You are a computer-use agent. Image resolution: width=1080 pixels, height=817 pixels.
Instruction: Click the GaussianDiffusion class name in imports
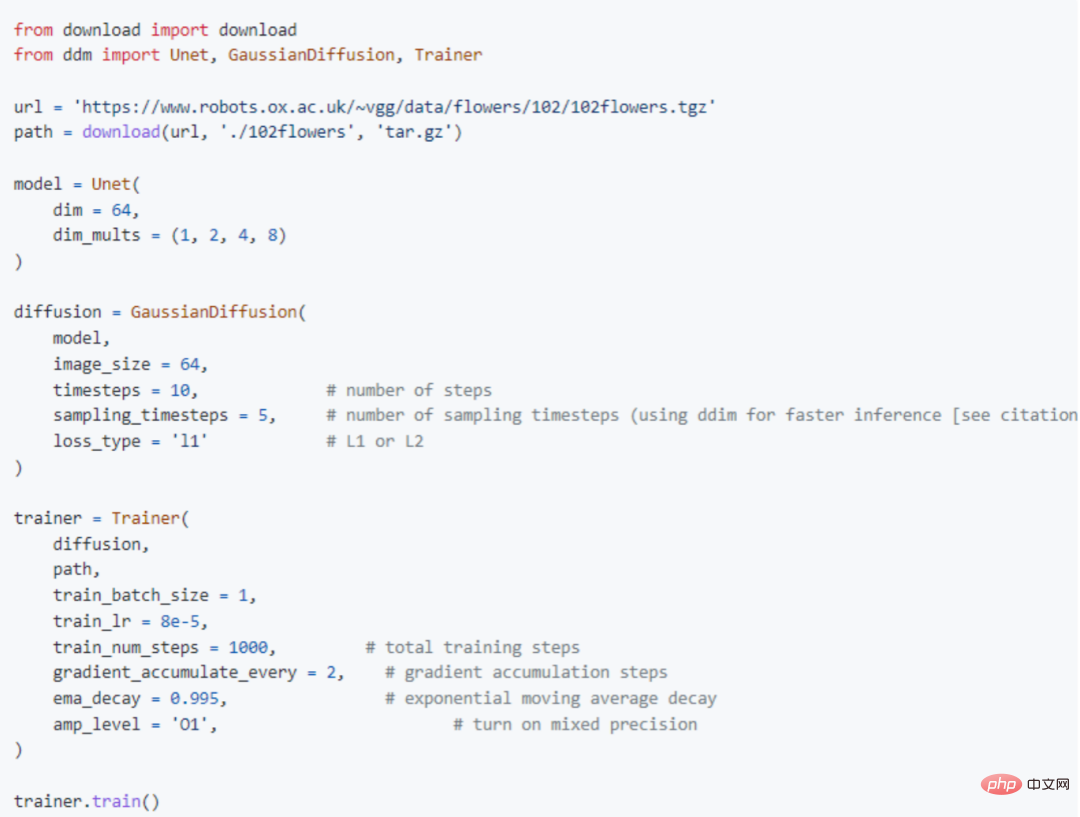click(x=311, y=54)
